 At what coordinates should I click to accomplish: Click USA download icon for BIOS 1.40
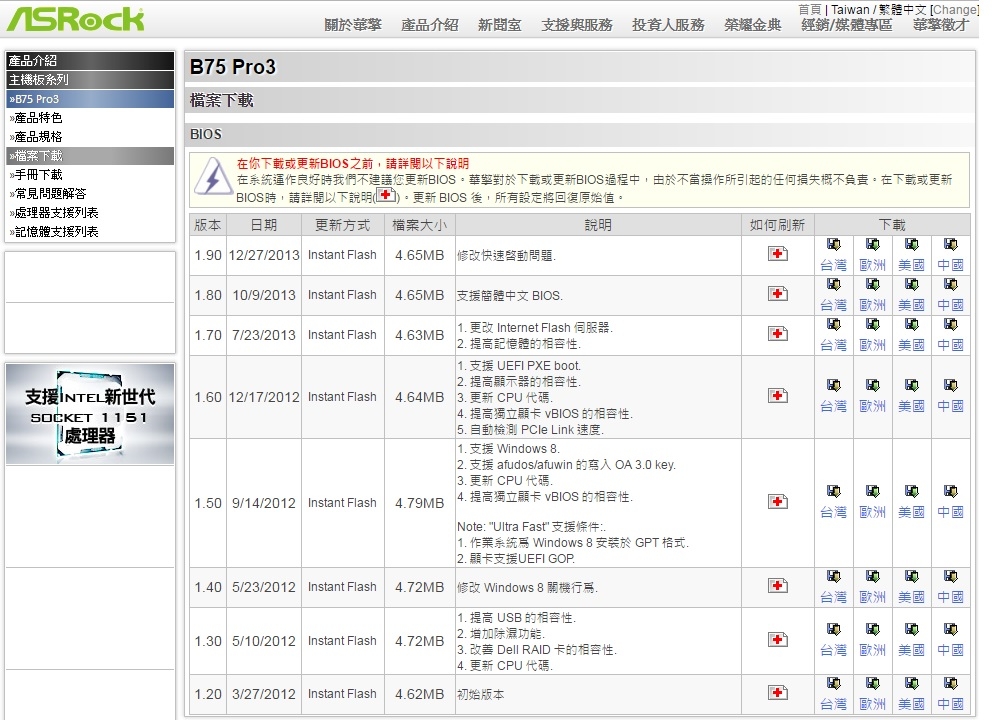(912, 576)
